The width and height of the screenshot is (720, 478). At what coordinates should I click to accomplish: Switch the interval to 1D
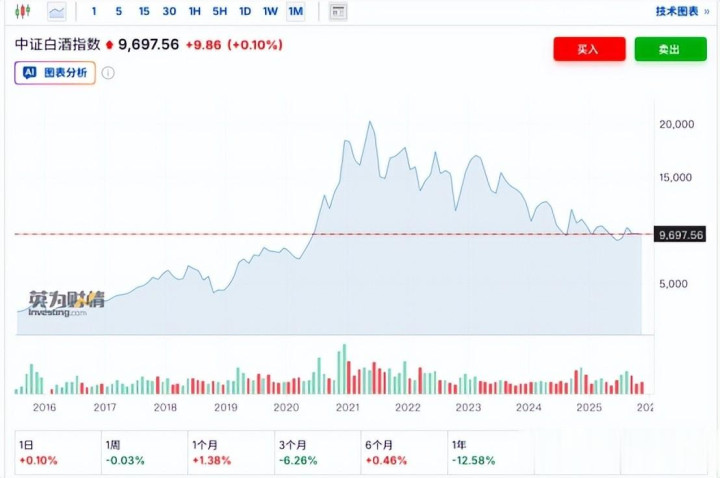[x=245, y=12]
